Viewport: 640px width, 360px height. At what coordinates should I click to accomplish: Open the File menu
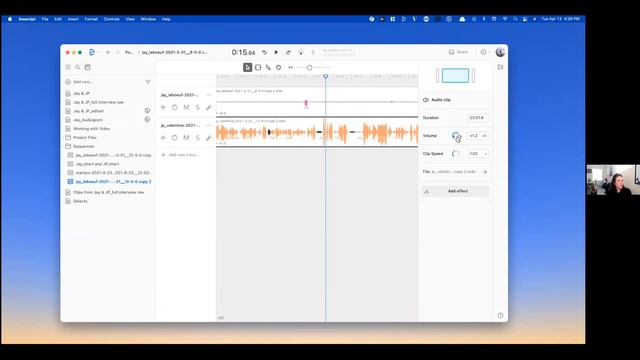(x=45, y=19)
